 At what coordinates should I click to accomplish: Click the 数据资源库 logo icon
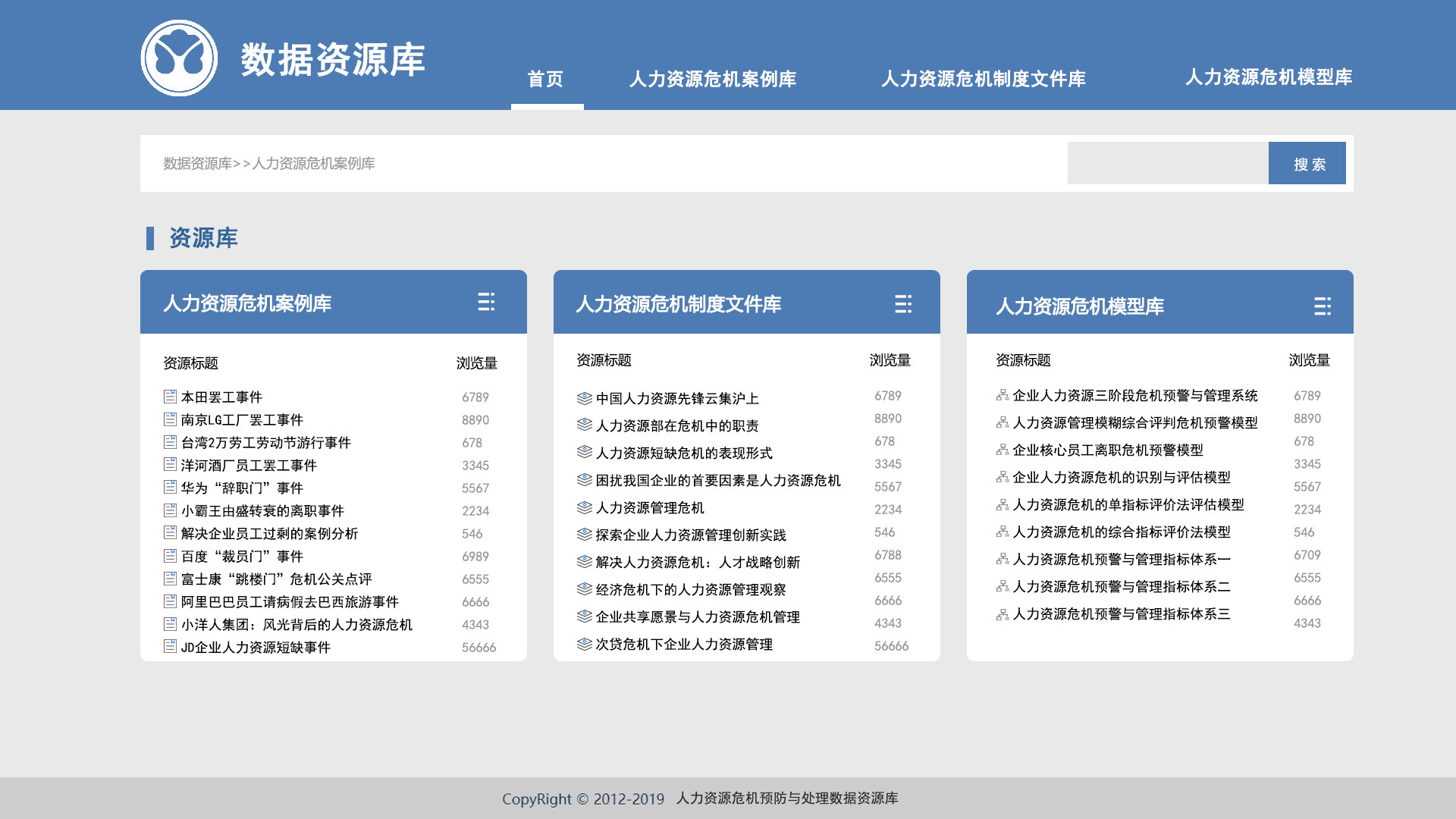point(179,58)
